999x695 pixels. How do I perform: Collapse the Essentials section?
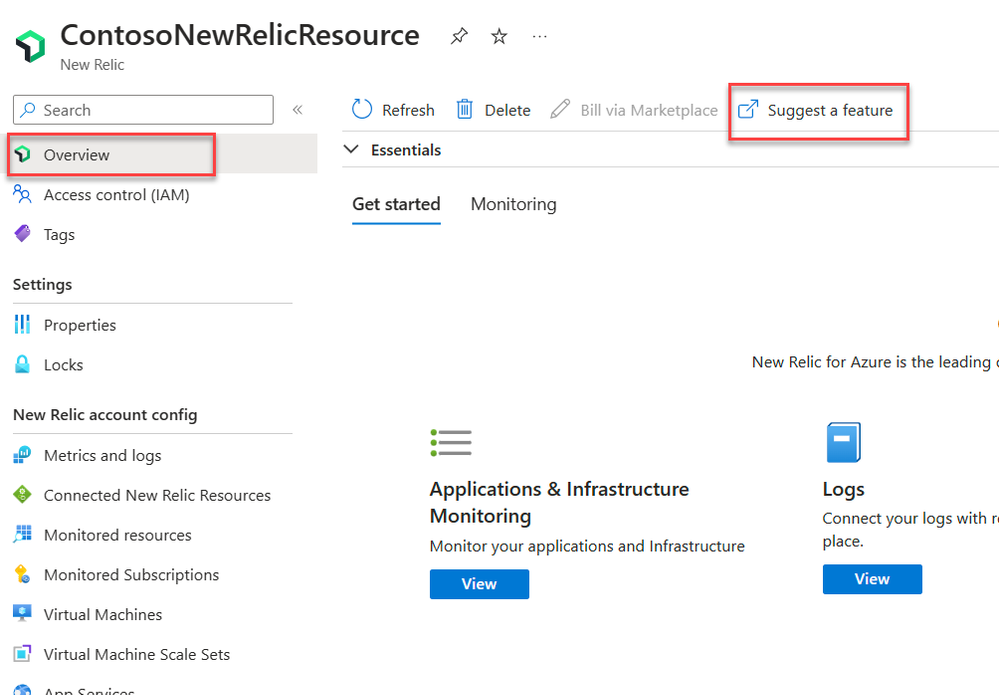coord(351,150)
